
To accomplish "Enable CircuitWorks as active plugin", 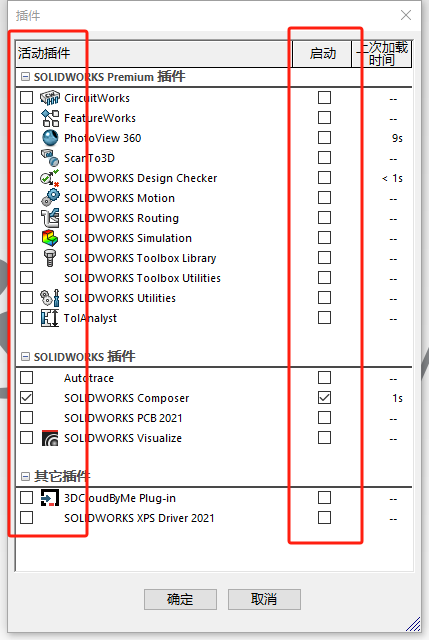I will click(27, 98).
